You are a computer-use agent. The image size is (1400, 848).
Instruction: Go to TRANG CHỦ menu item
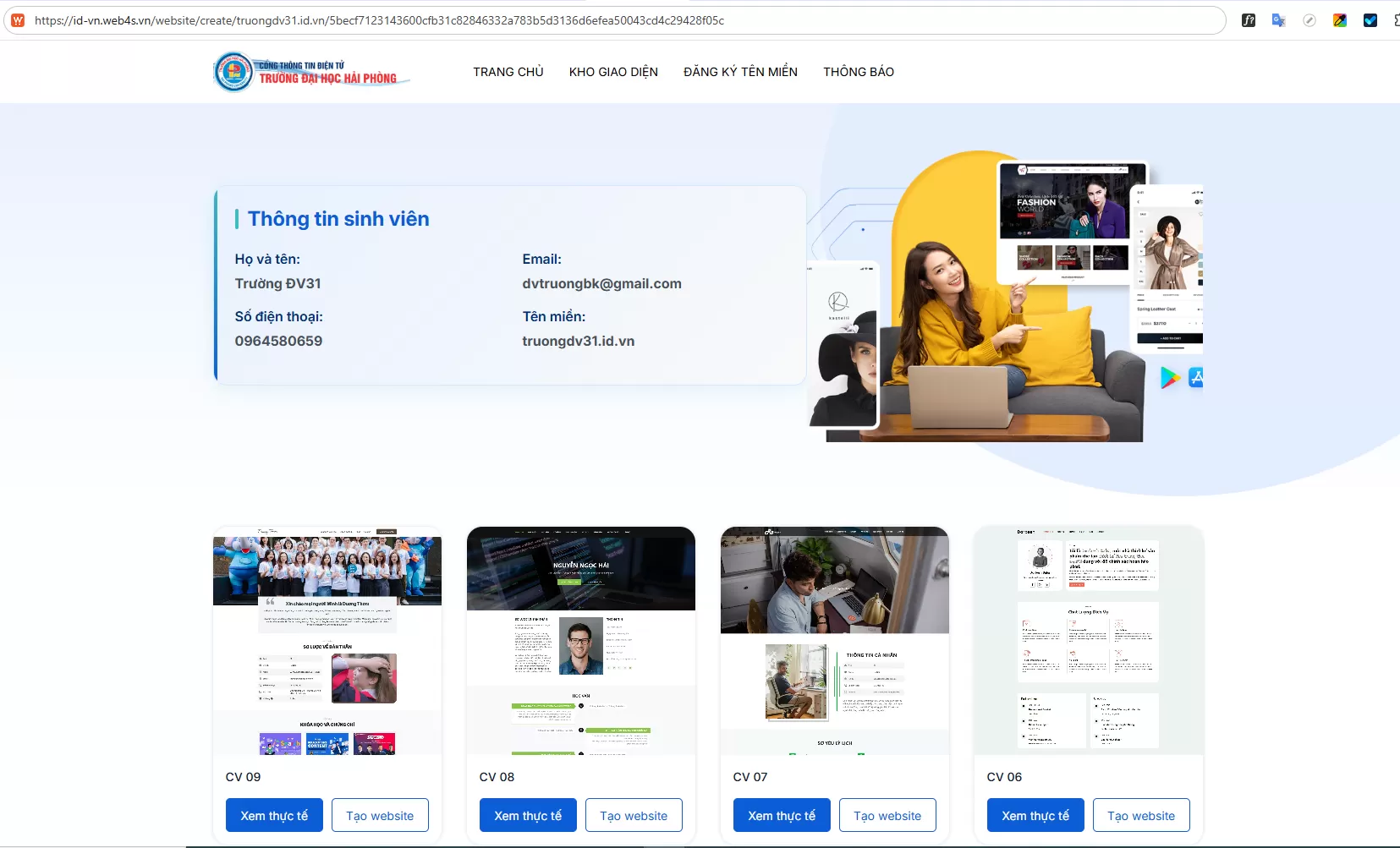(508, 72)
